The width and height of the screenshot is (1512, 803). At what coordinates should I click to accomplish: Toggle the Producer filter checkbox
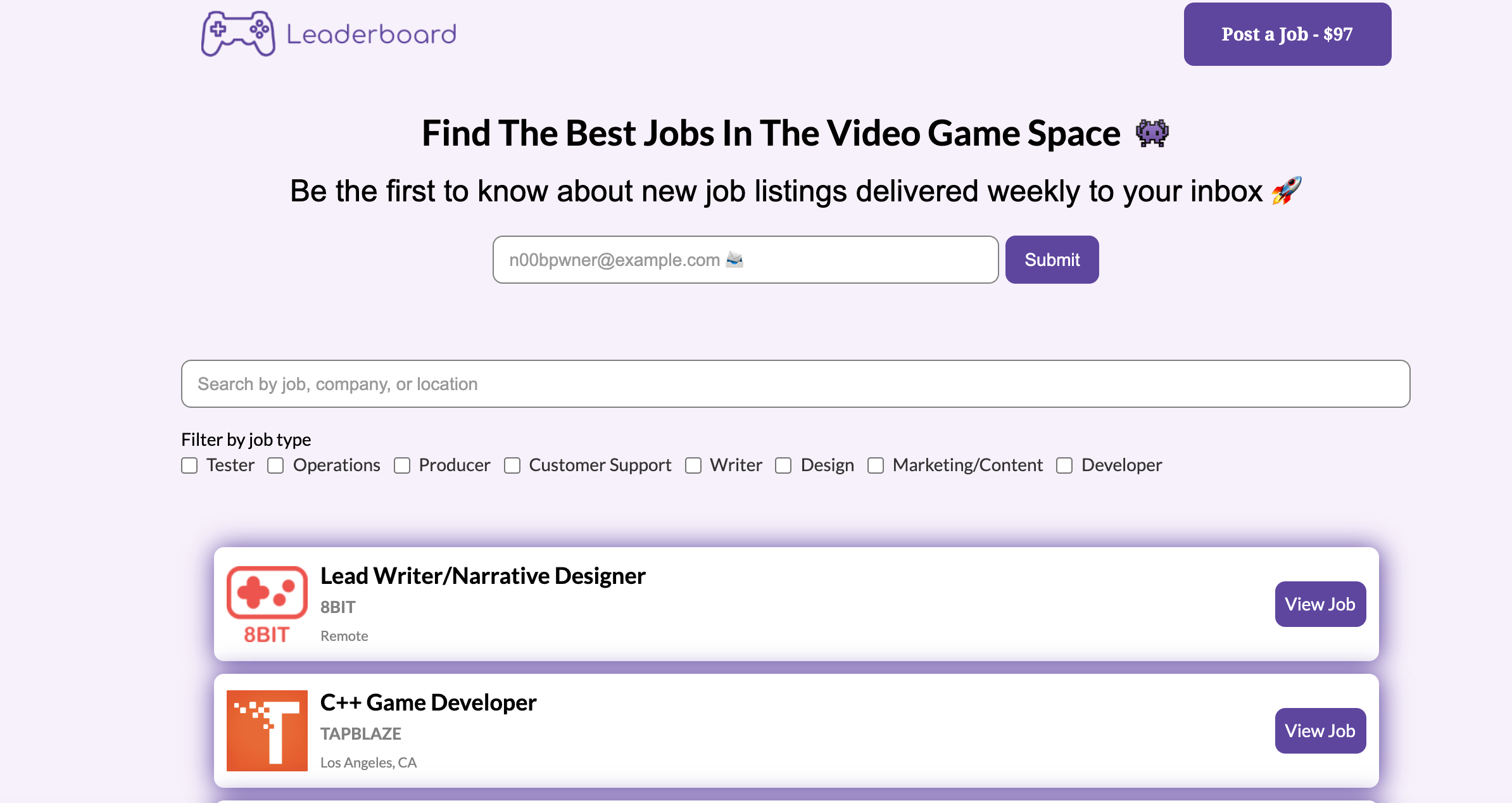click(x=402, y=465)
